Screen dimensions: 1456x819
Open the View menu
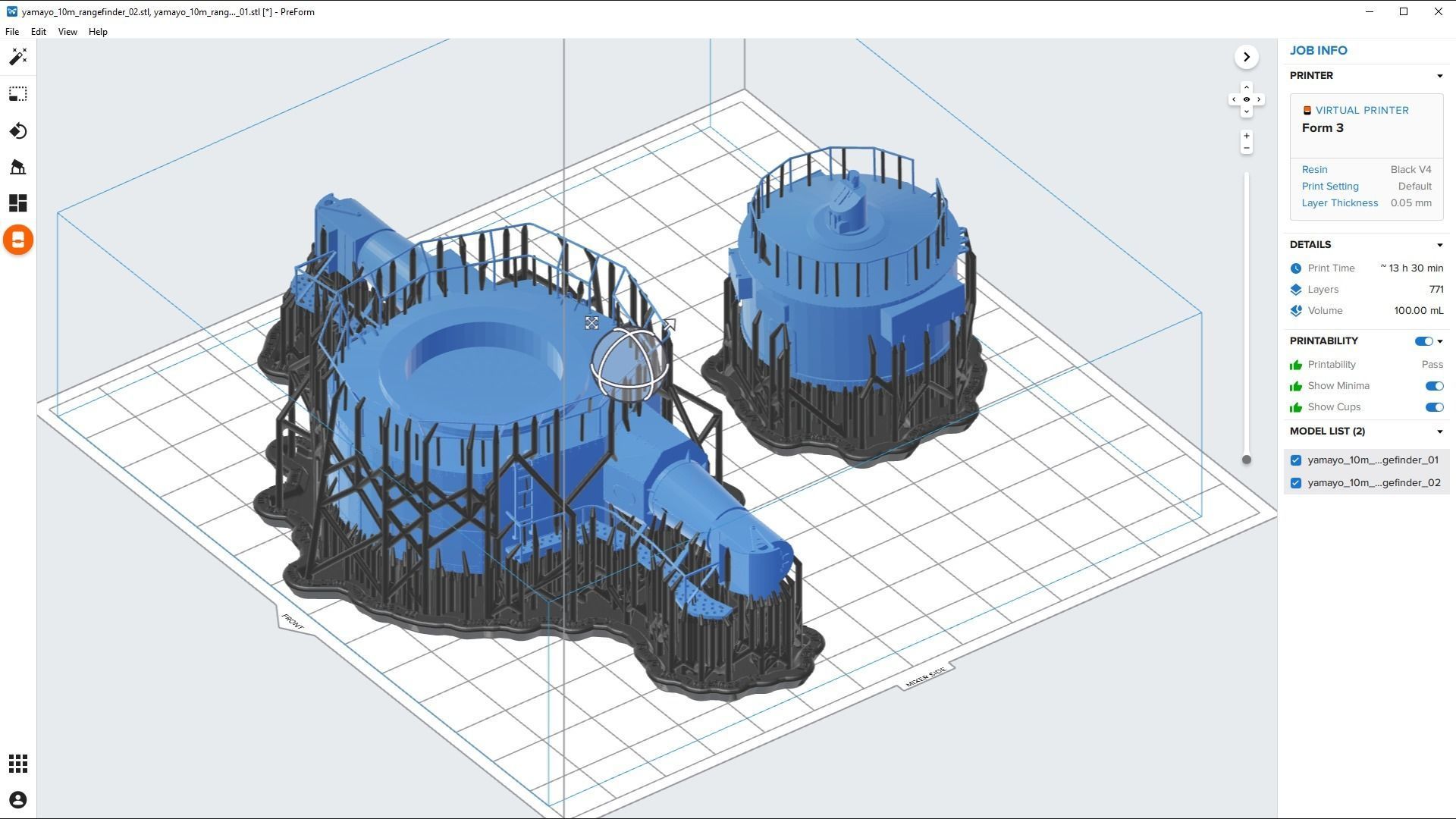coord(67,32)
